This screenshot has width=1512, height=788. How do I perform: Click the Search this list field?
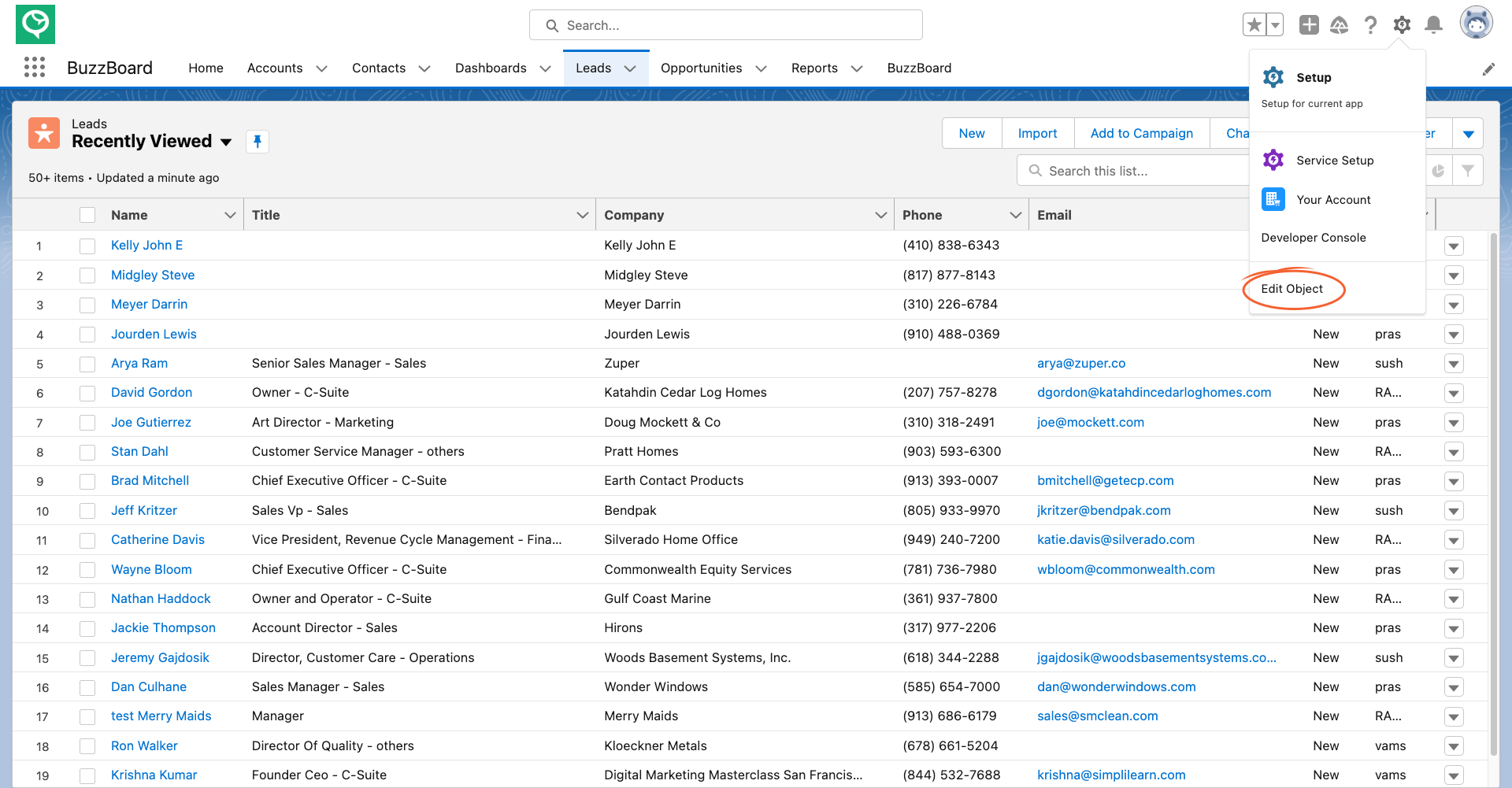point(1134,171)
